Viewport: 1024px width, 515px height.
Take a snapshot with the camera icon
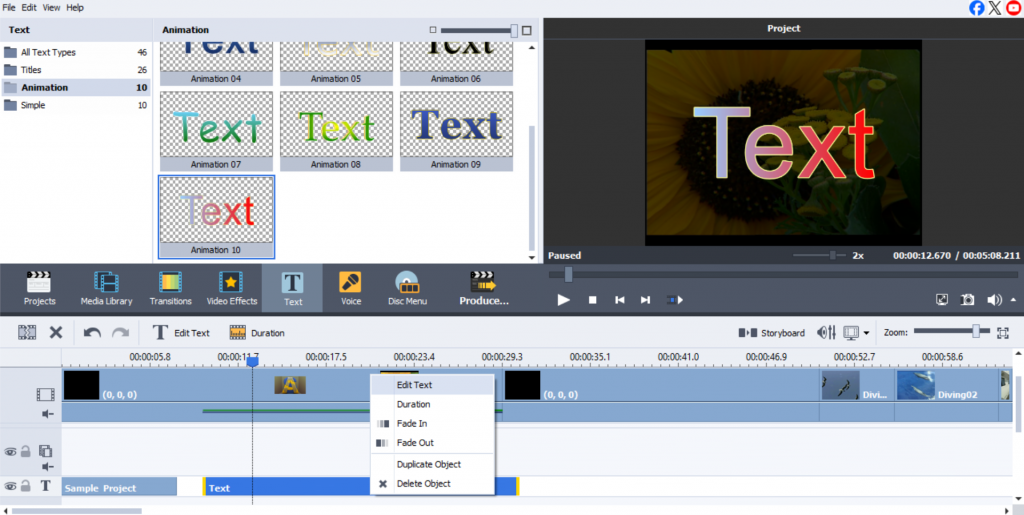tap(967, 299)
